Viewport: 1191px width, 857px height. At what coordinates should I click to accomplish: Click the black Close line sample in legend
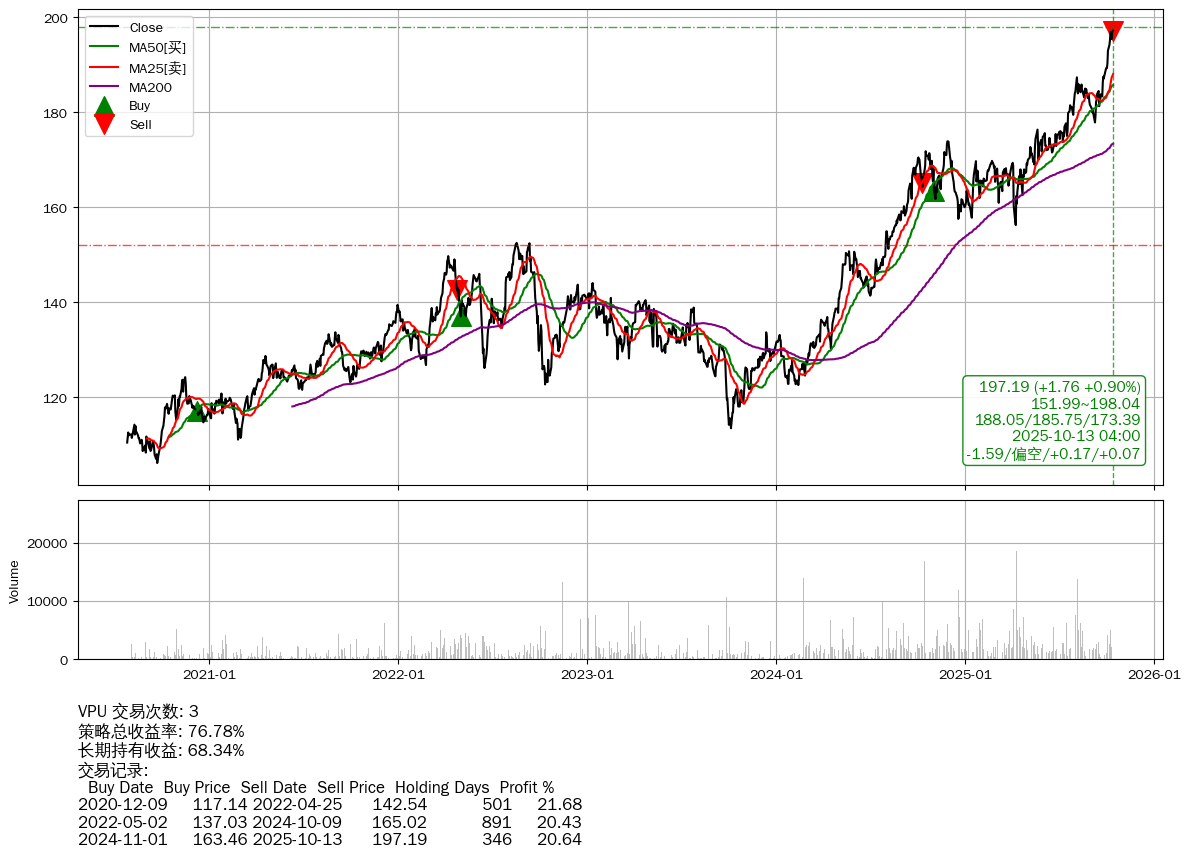pos(104,28)
